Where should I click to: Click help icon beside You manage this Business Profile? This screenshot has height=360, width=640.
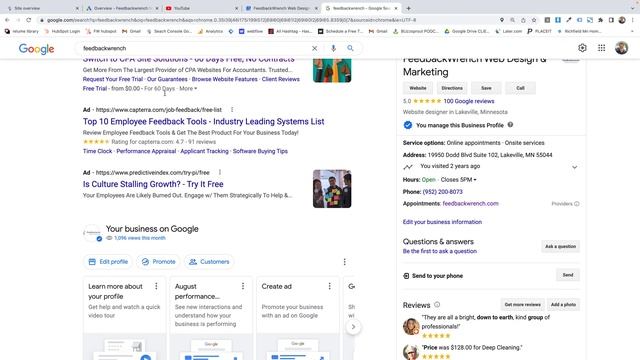[510, 125]
